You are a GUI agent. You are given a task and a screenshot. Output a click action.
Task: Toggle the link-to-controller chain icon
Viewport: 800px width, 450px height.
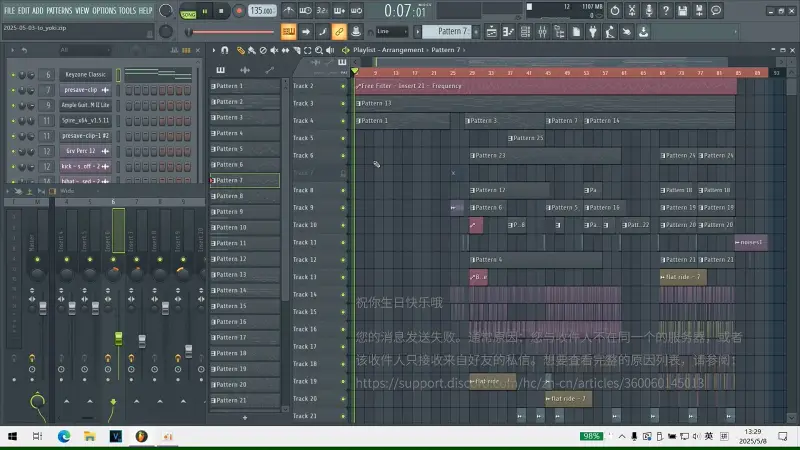point(339,32)
